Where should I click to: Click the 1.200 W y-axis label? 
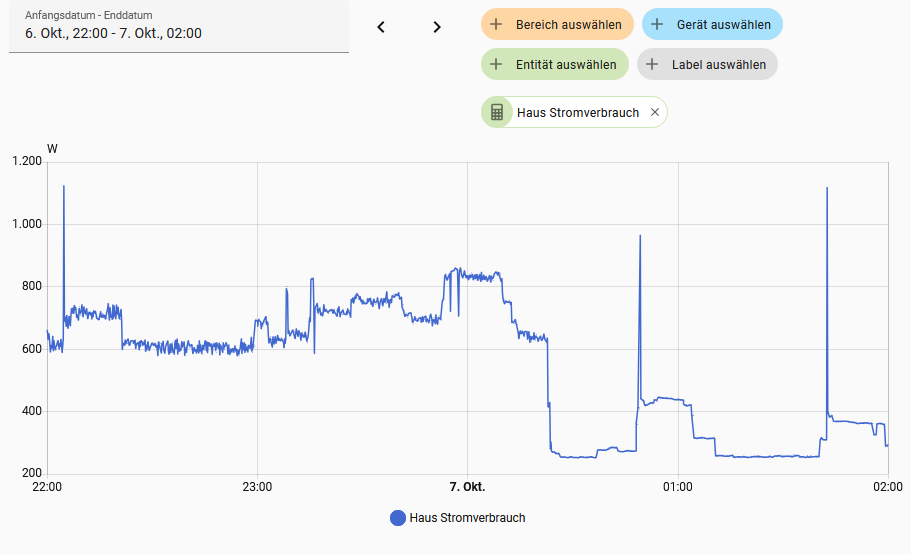[26, 162]
